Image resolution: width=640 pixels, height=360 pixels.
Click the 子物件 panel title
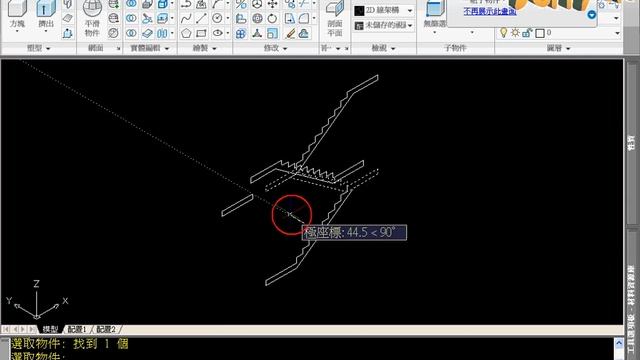coord(455,48)
